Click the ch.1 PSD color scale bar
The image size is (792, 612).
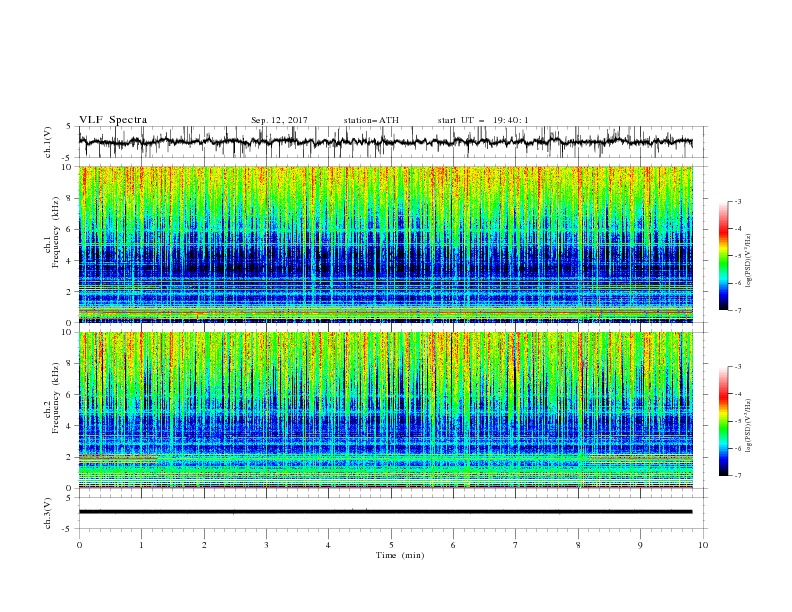(723, 256)
